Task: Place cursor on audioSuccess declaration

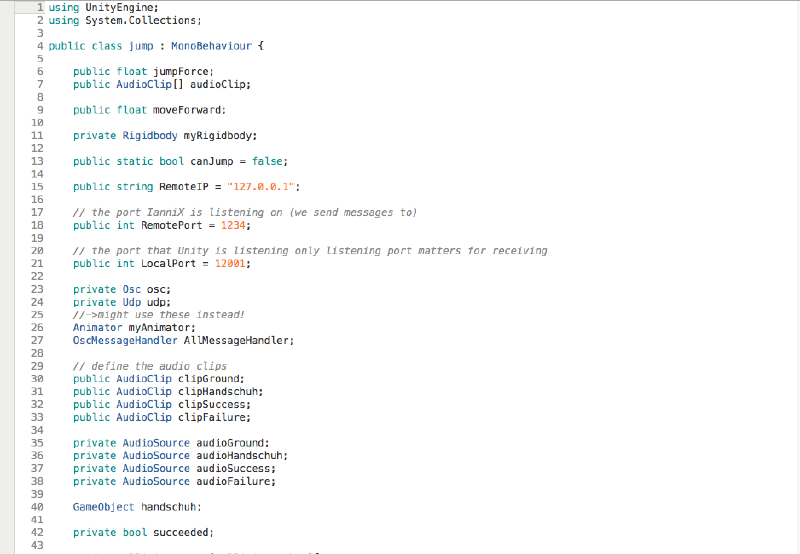Action: pos(234,468)
